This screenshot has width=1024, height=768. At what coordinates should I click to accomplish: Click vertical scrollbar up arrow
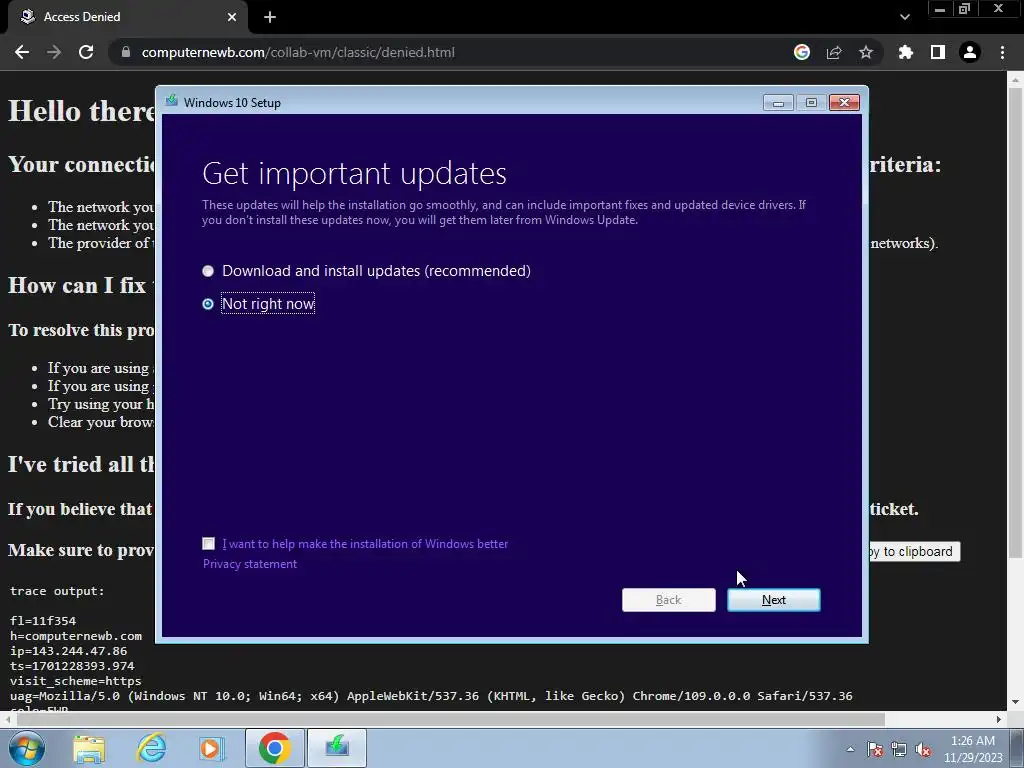[x=1015, y=79]
